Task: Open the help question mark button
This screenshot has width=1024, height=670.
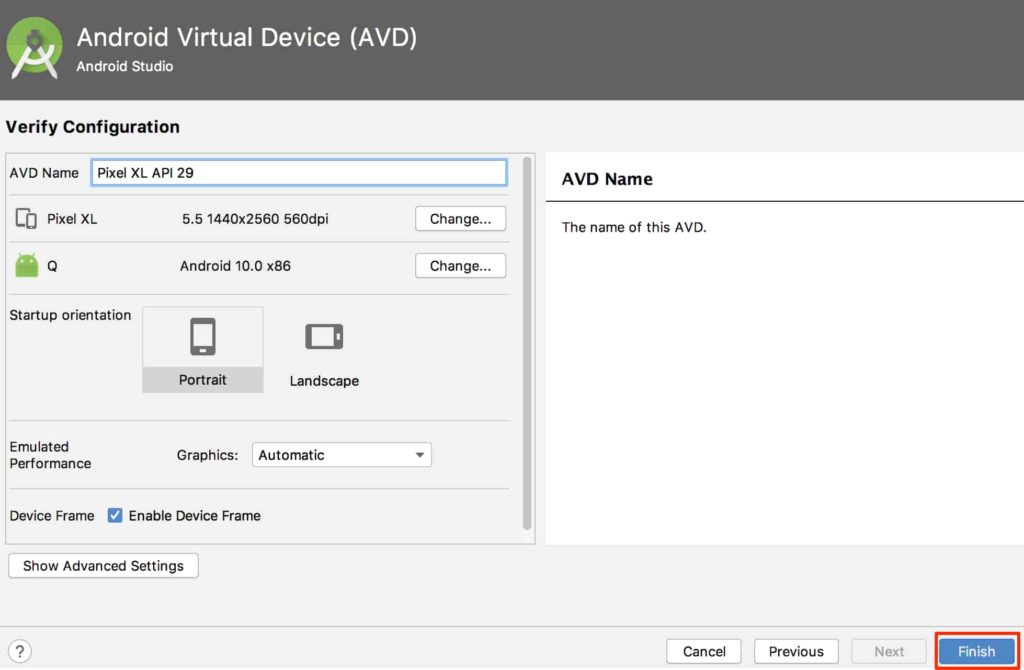Action: 20,651
